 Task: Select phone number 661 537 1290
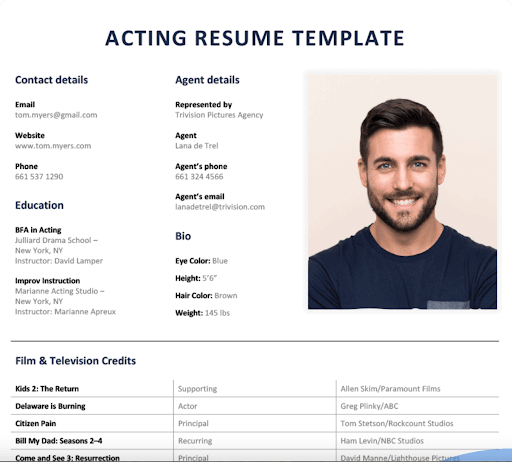(x=39, y=176)
